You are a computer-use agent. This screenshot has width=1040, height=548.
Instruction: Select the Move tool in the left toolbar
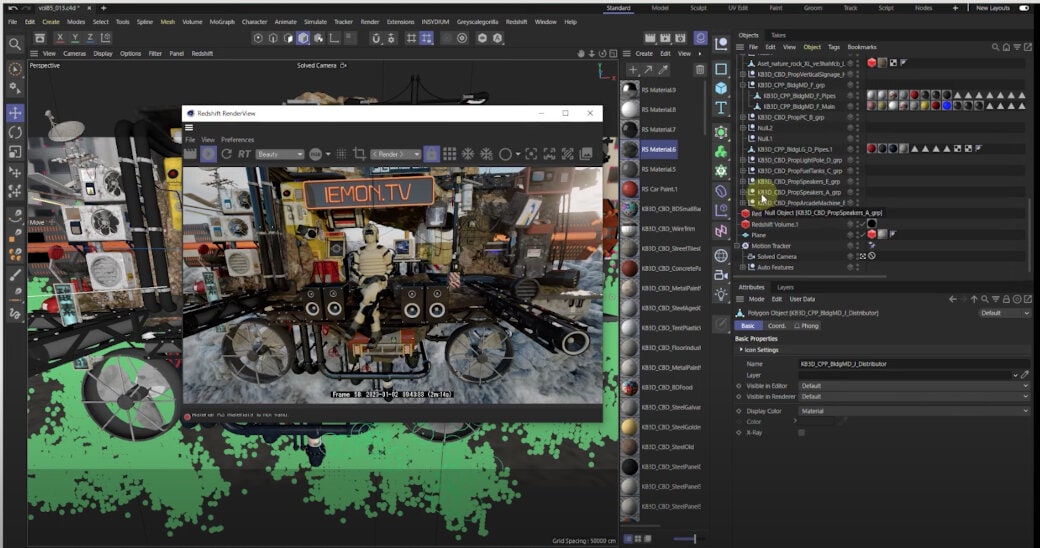point(15,113)
